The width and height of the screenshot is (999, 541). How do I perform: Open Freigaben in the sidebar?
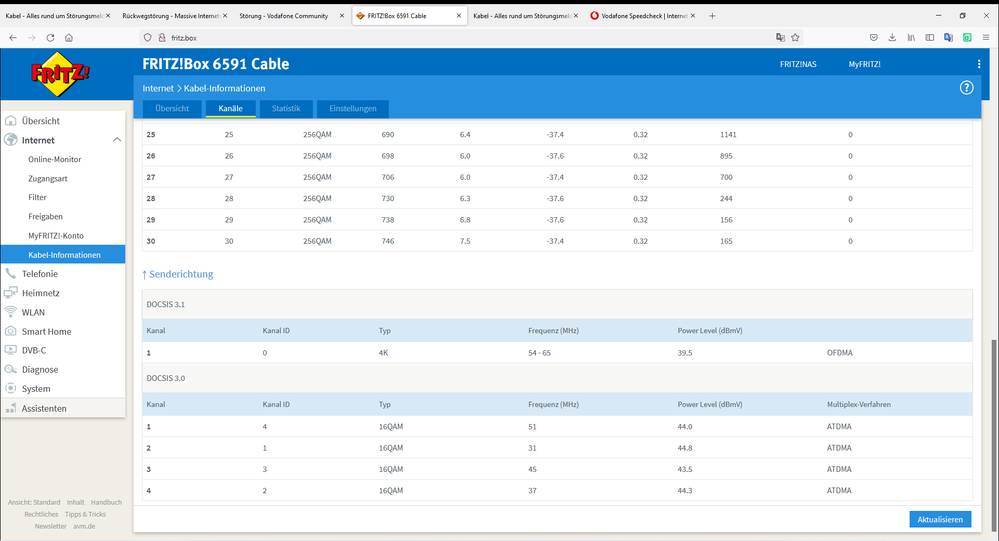45,217
